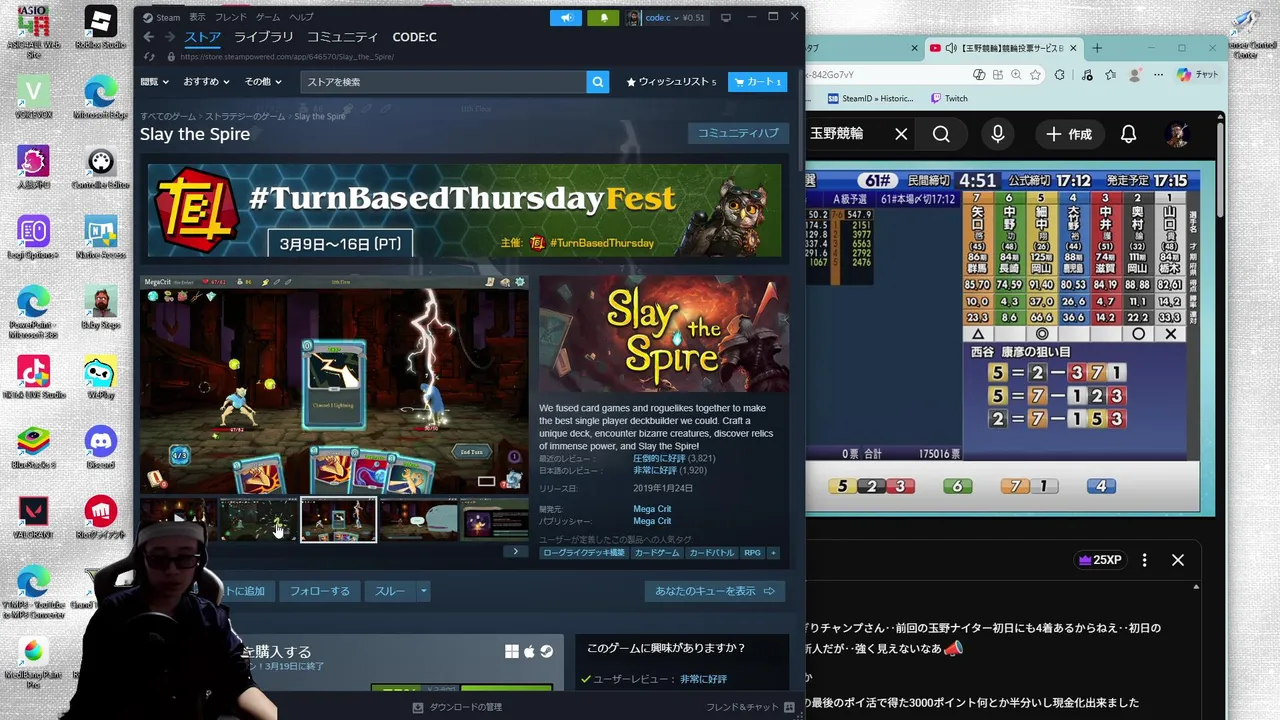
Task: Click カードゲーム tag
Action: coord(657,552)
